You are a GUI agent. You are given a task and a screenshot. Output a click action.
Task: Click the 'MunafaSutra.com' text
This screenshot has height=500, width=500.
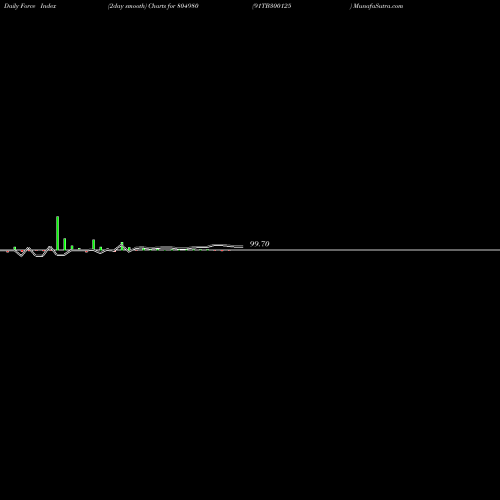click(x=378, y=6)
